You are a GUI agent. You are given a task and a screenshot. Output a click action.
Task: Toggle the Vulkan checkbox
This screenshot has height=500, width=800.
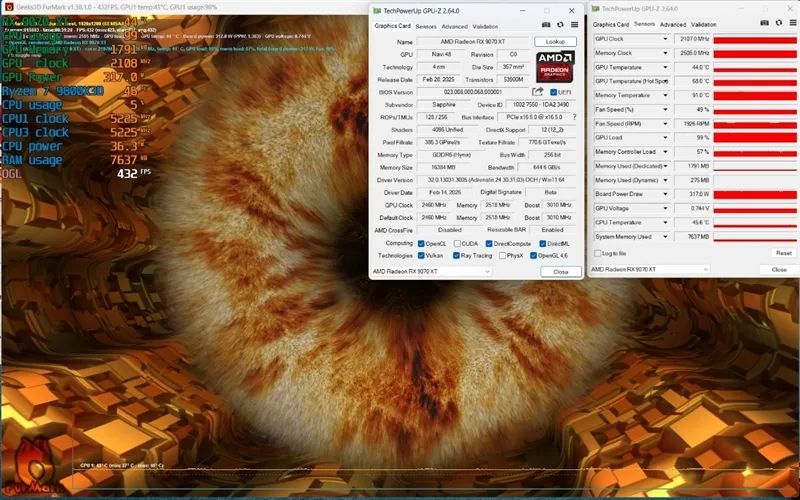coord(421,256)
